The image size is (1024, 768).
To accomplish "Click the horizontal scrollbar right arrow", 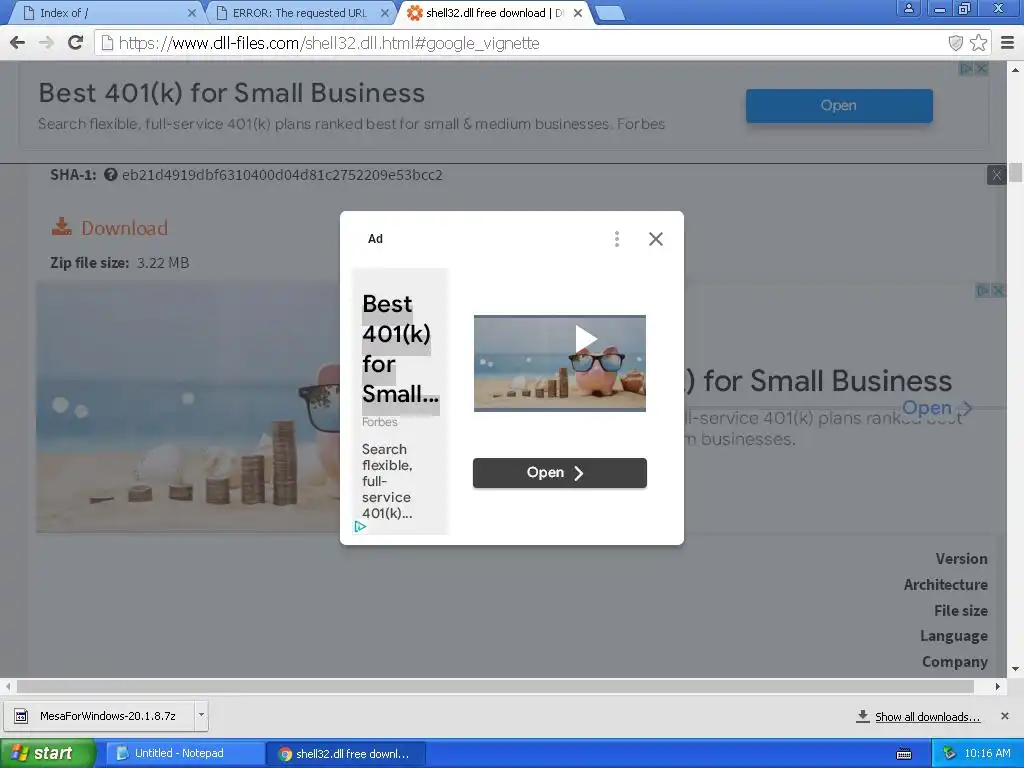I will tap(998, 686).
